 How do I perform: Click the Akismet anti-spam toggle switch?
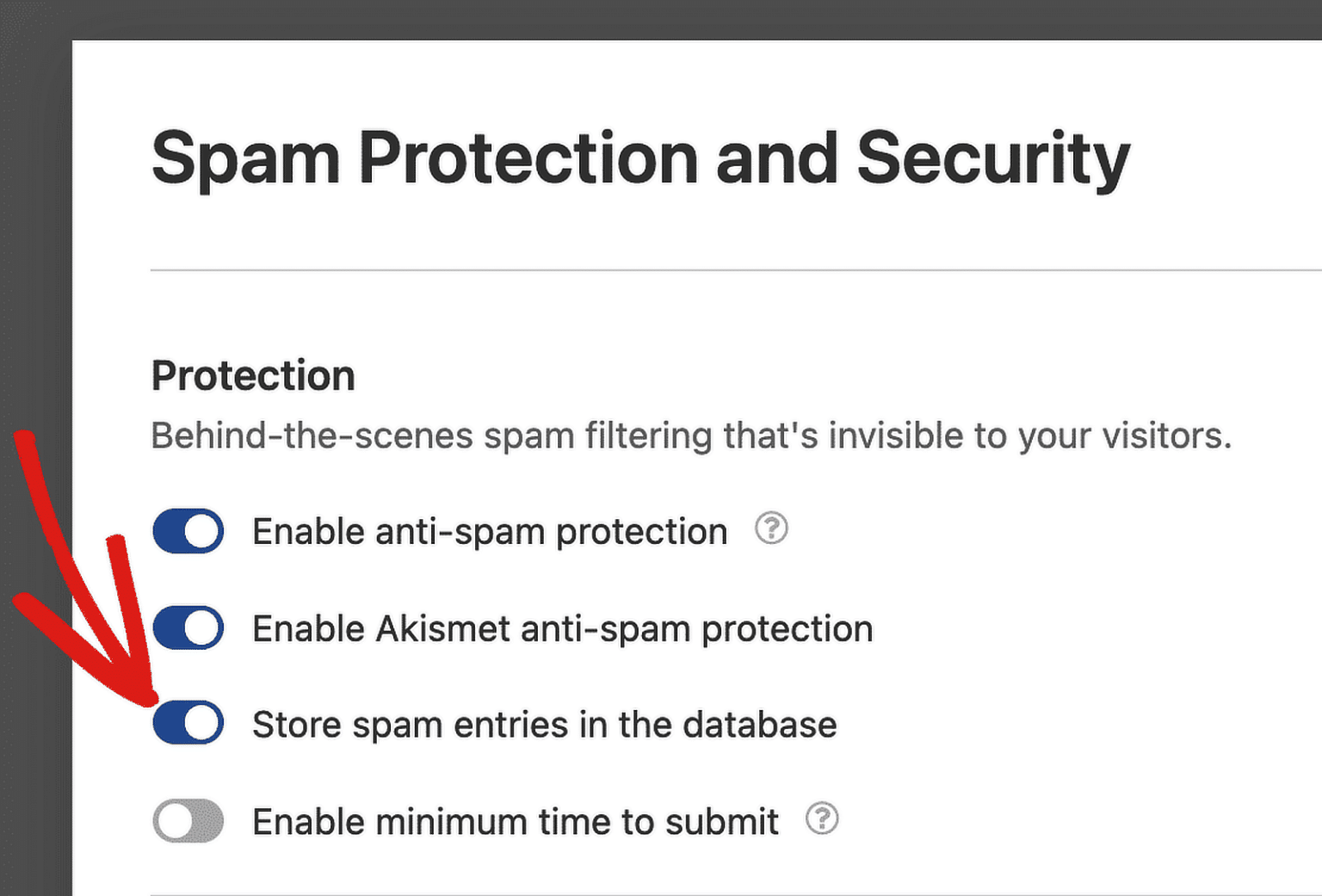(188, 627)
